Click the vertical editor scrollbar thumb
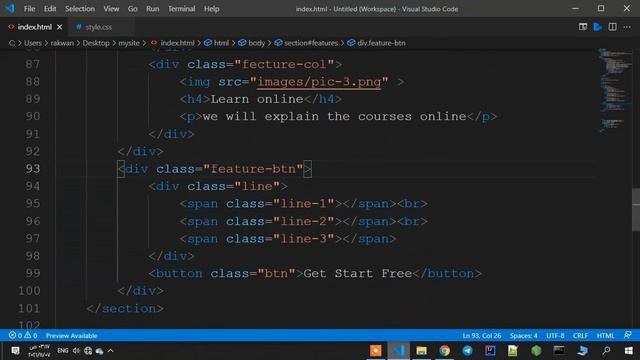 (636, 209)
